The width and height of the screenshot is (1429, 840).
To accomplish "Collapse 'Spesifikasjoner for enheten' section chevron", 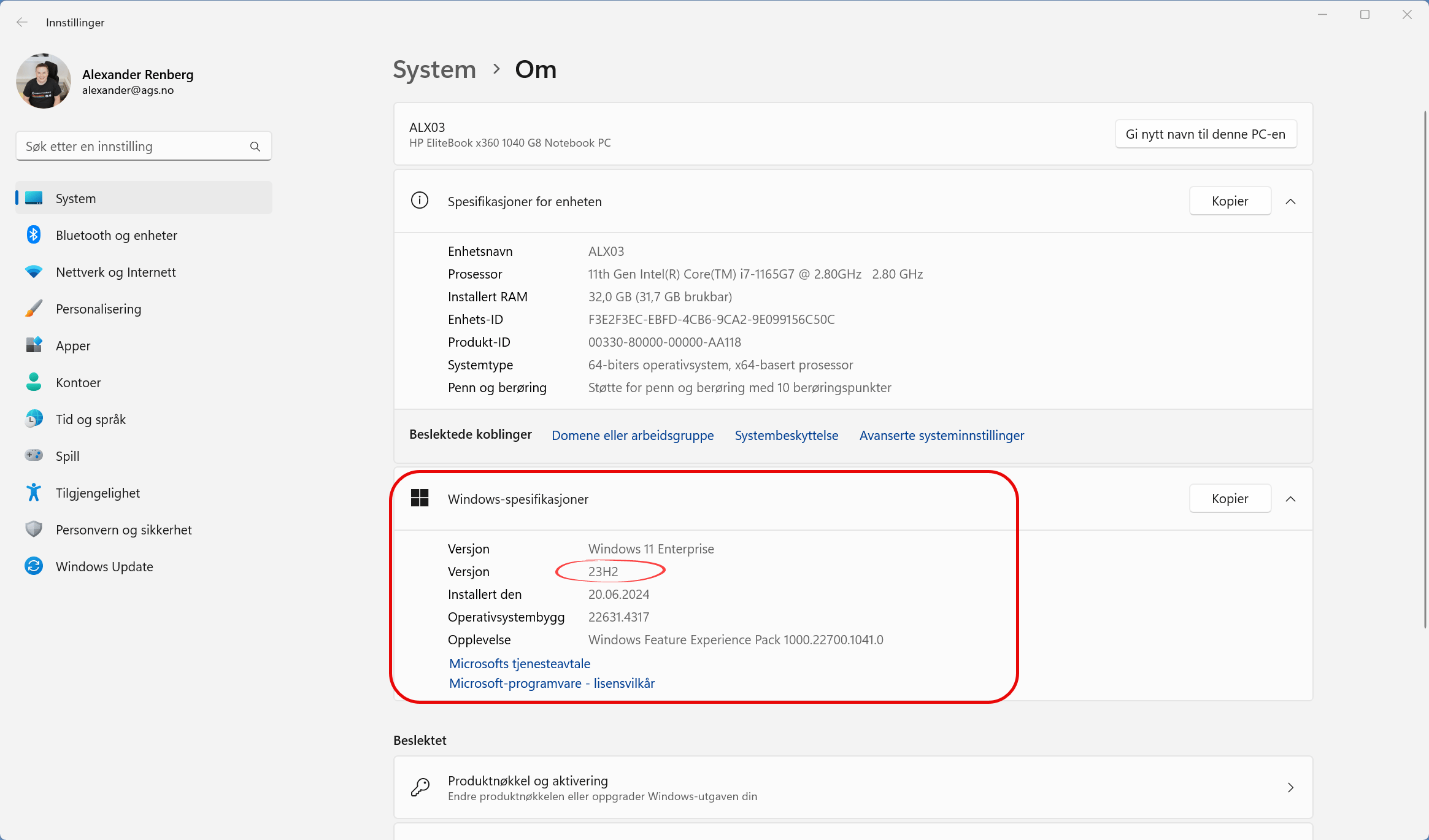I will click(1290, 201).
